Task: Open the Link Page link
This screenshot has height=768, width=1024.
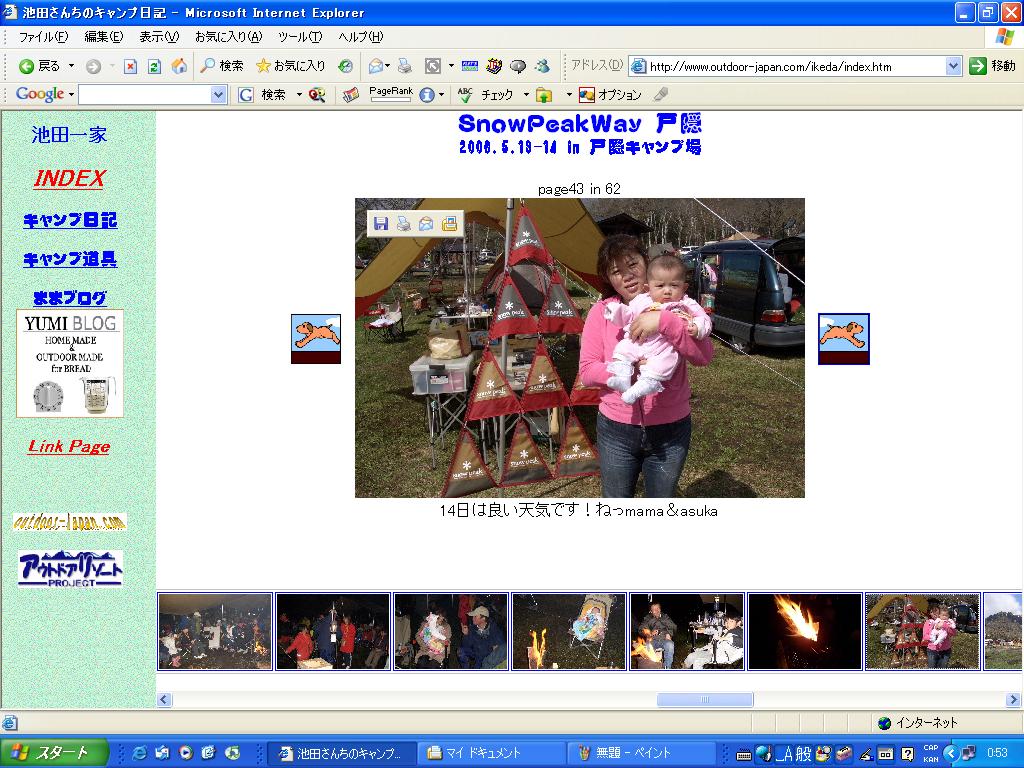Action: tap(69, 447)
